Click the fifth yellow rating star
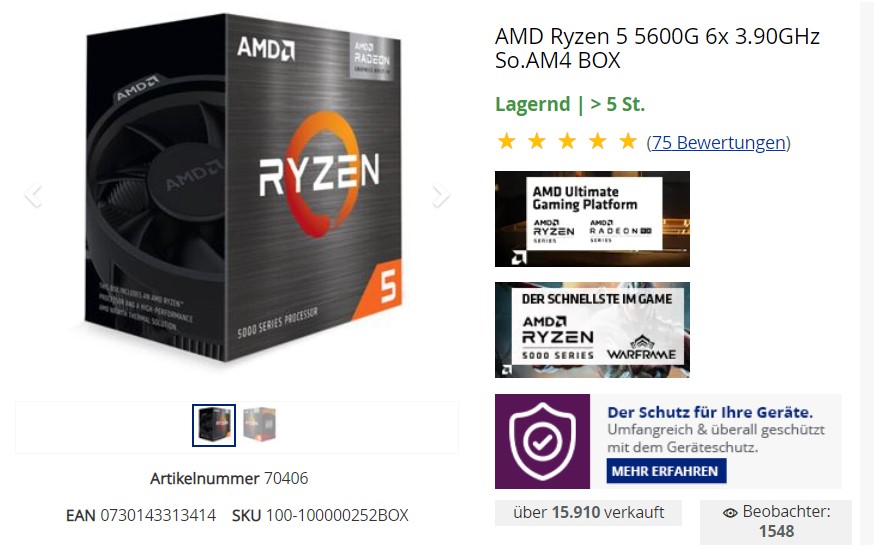 [628, 141]
